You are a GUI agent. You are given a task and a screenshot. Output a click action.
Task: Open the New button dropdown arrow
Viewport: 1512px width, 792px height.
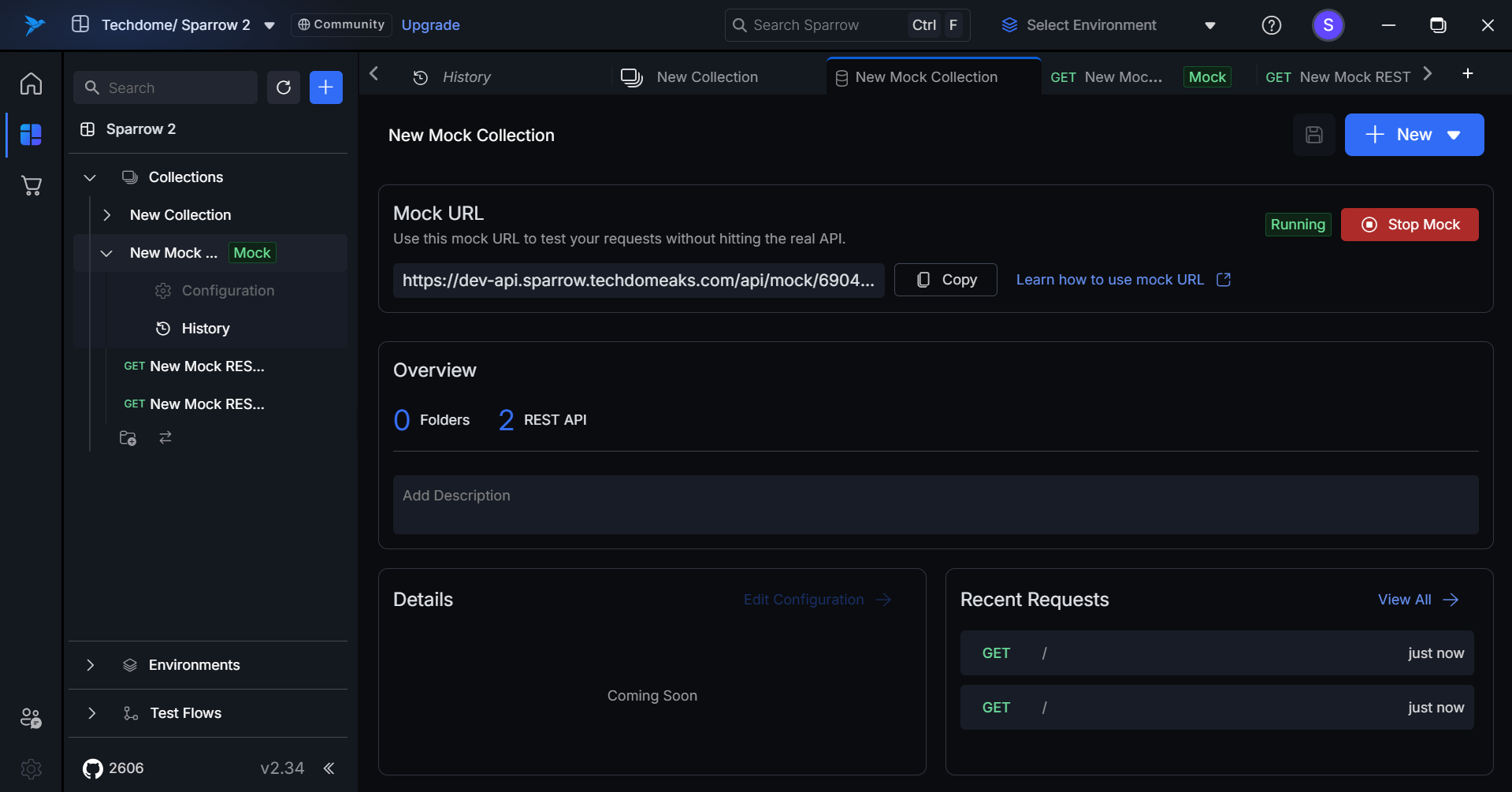click(x=1454, y=135)
